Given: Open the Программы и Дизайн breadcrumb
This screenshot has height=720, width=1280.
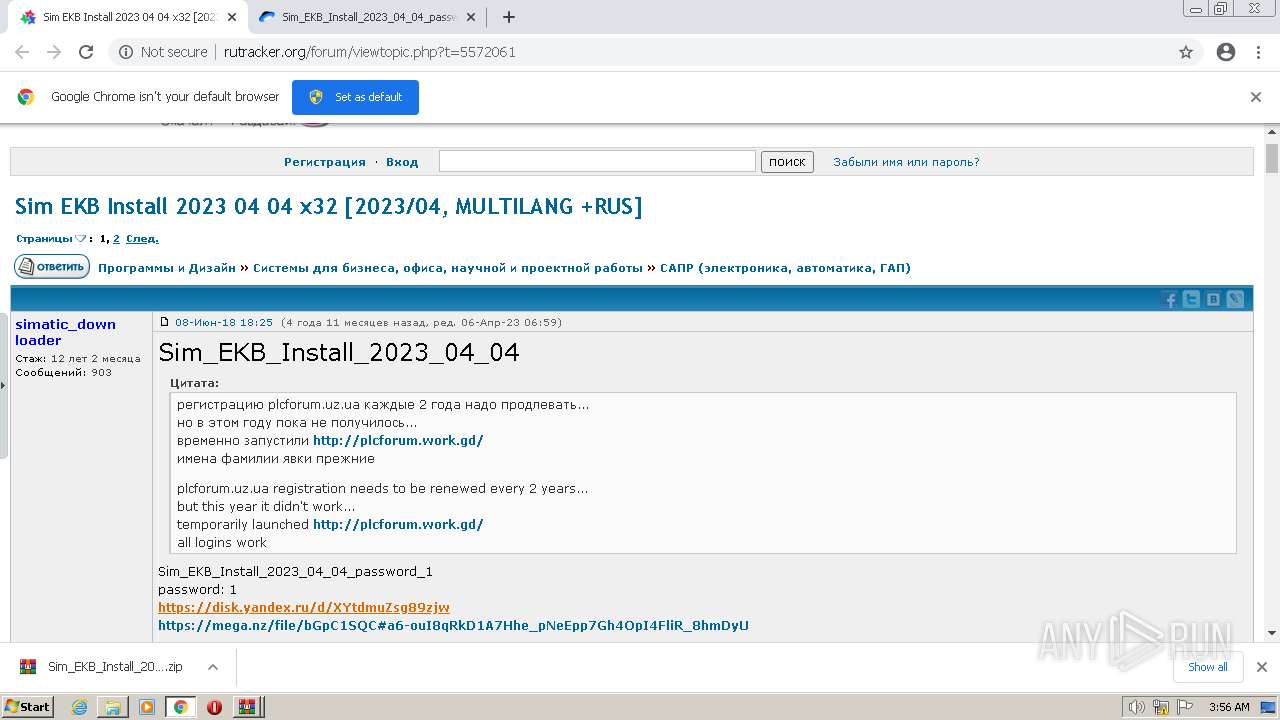Looking at the screenshot, I should pos(167,268).
